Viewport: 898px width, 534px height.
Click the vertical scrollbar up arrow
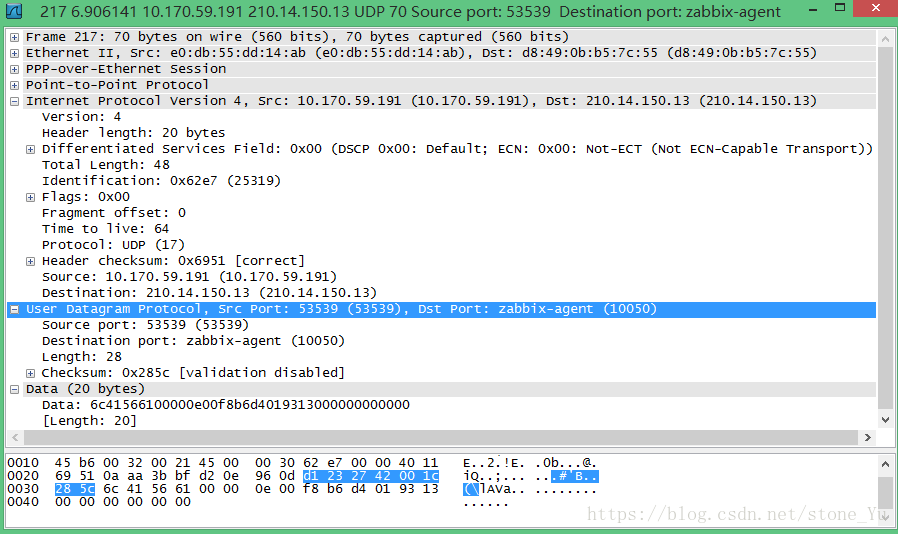click(885, 37)
